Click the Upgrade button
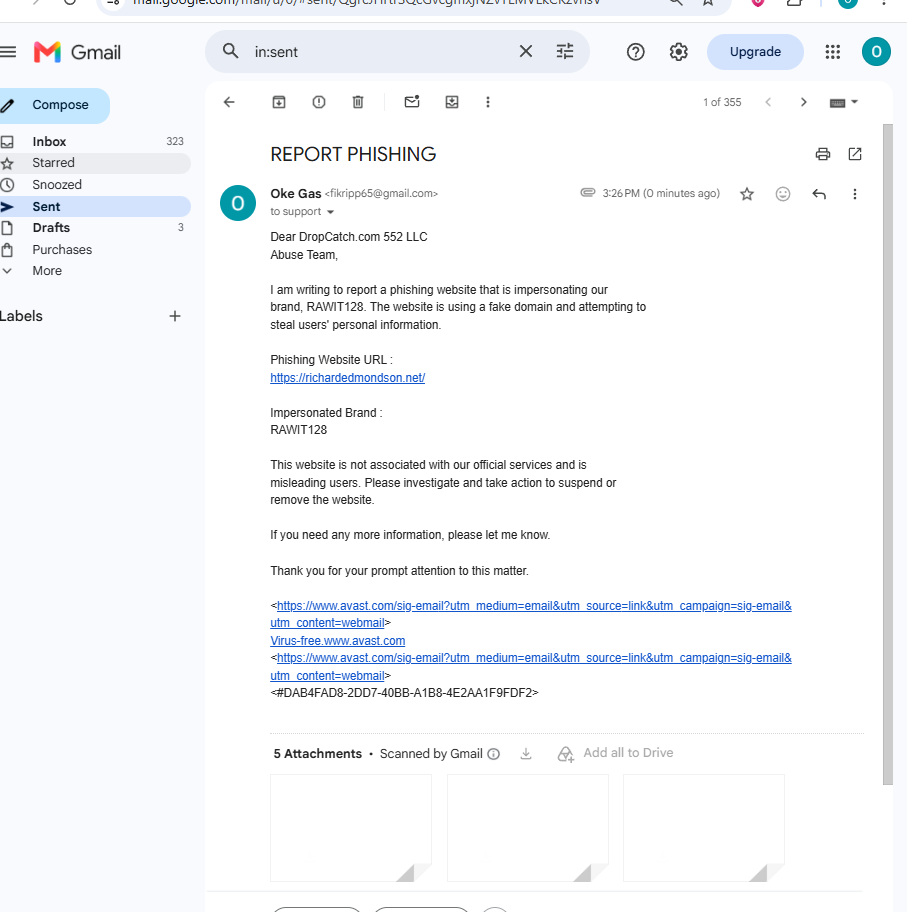The image size is (907, 912). point(755,52)
